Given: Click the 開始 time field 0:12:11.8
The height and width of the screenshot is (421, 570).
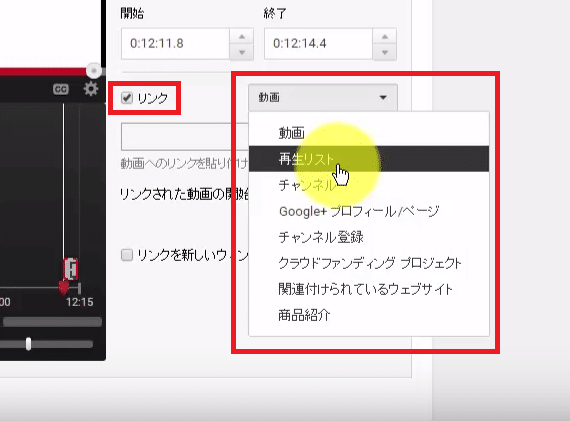Looking at the screenshot, I should 175,44.
